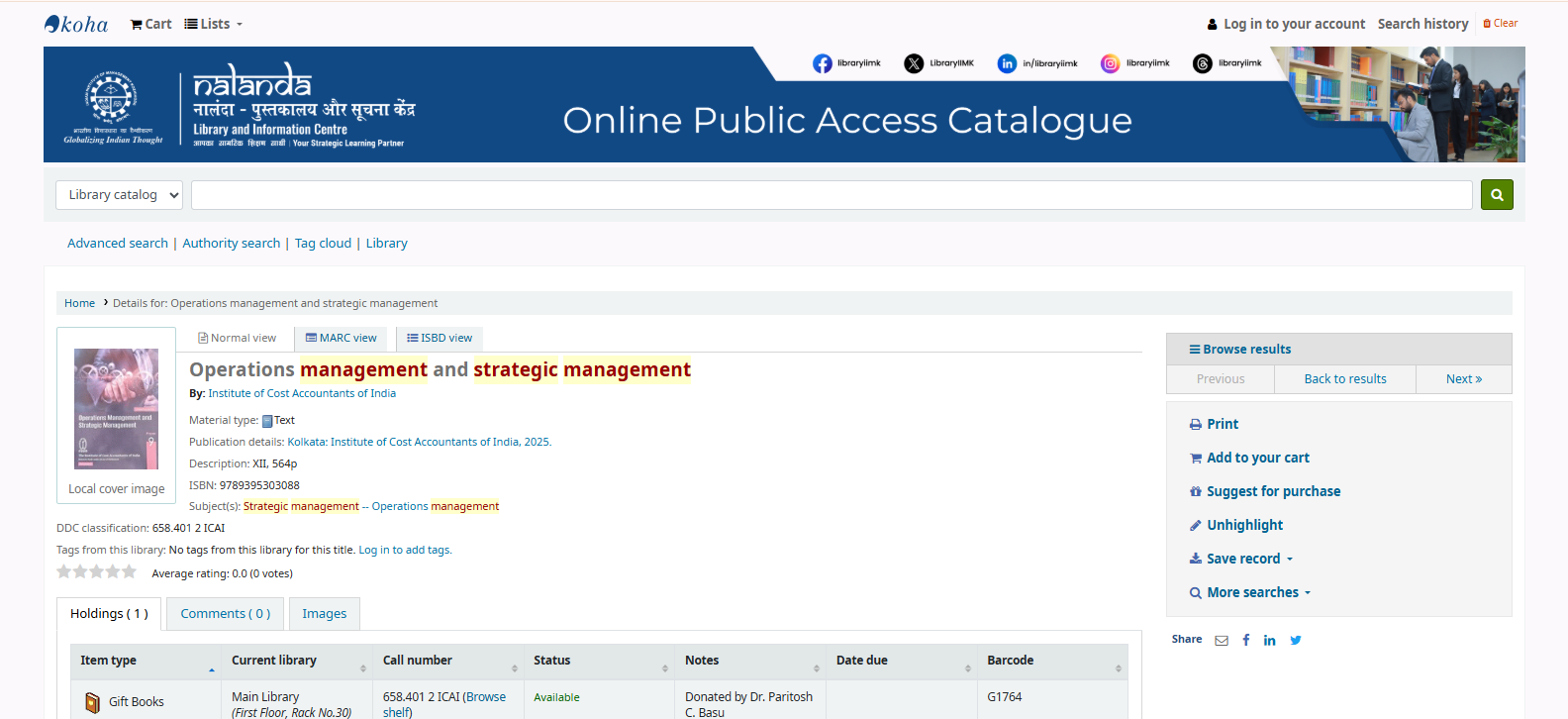The image size is (1568, 719).
Task: Open the LibraryIIMK X profile icon
Action: point(914,63)
